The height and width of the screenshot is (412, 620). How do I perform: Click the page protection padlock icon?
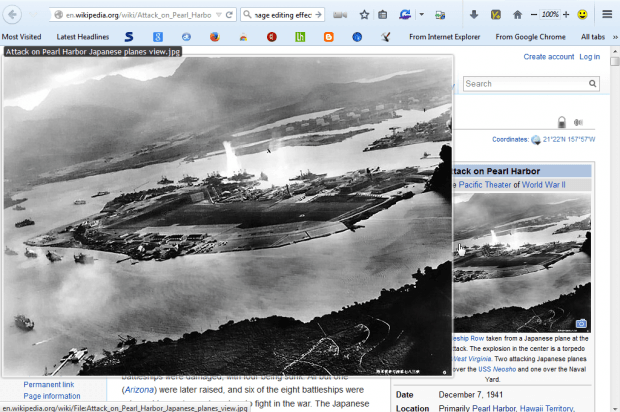pyautogui.click(x=561, y=122)
